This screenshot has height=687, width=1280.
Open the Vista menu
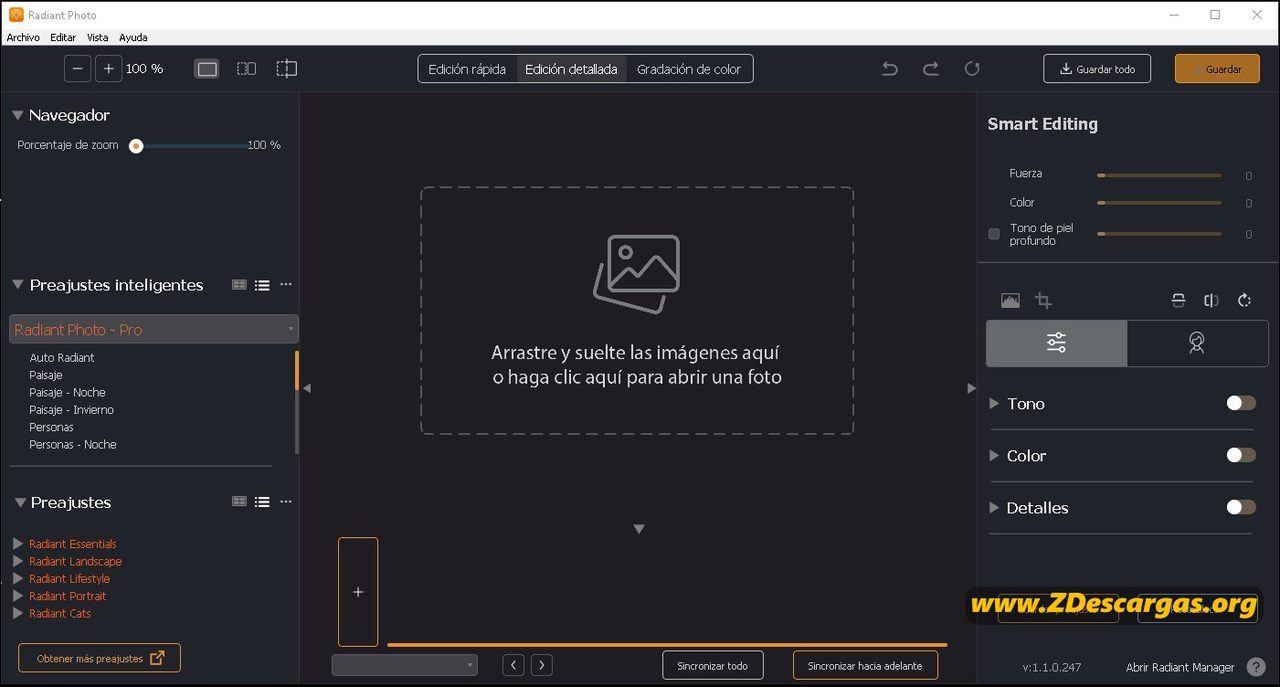pyautogui.click(x=97, y=37)
